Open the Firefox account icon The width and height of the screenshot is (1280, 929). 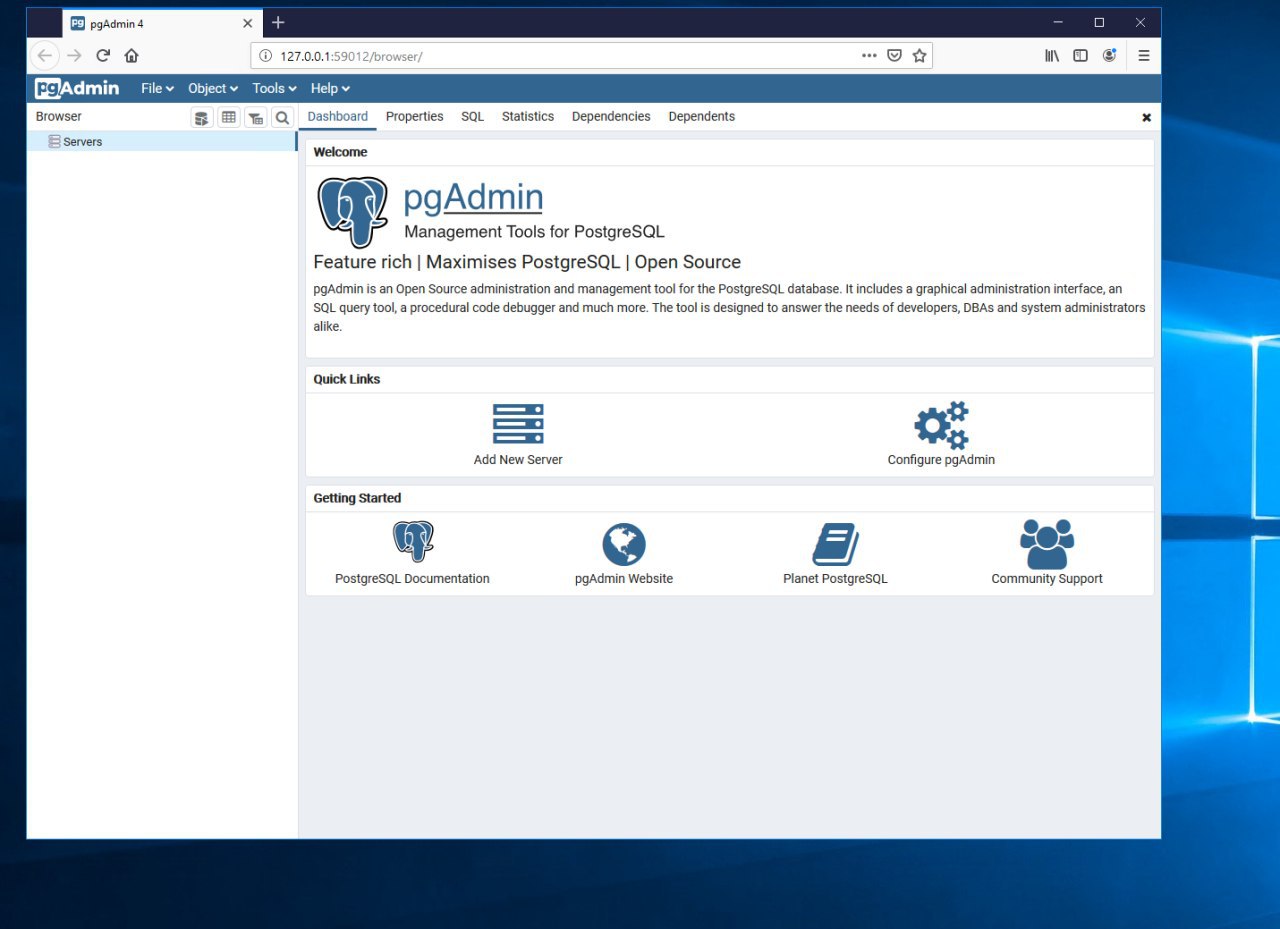pyautogui.click(x=1109, y=56)
